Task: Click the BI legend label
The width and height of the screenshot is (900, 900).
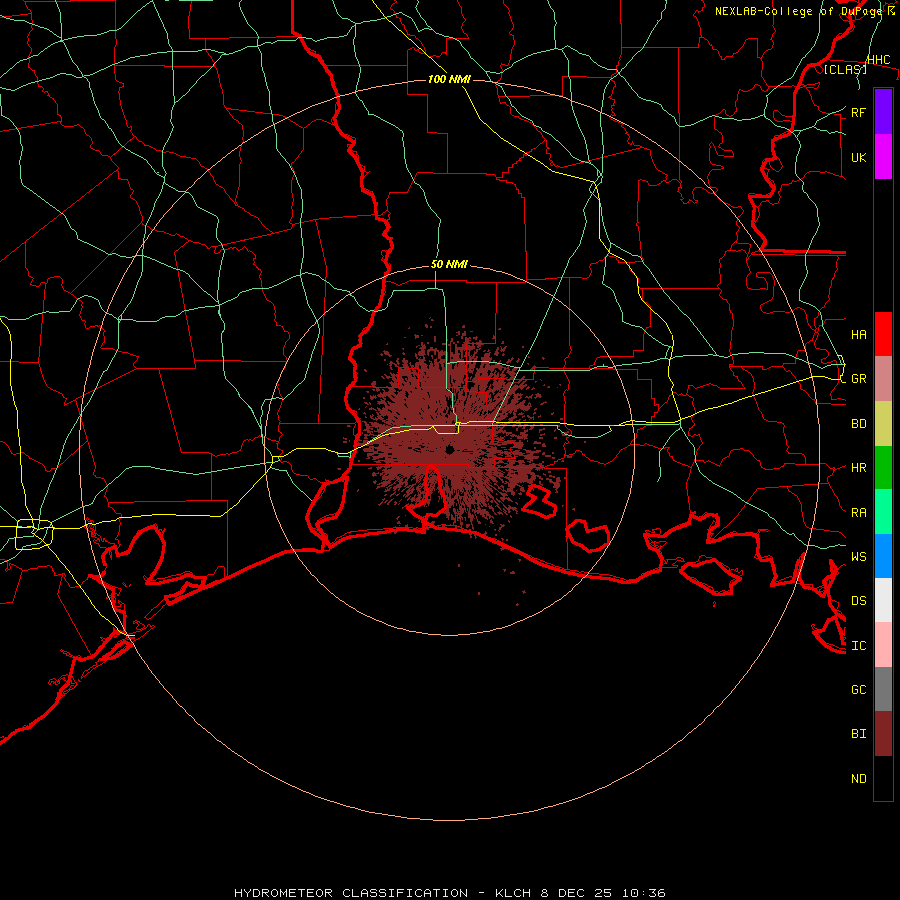Action: pyautogui.click(x=858, y=734)
